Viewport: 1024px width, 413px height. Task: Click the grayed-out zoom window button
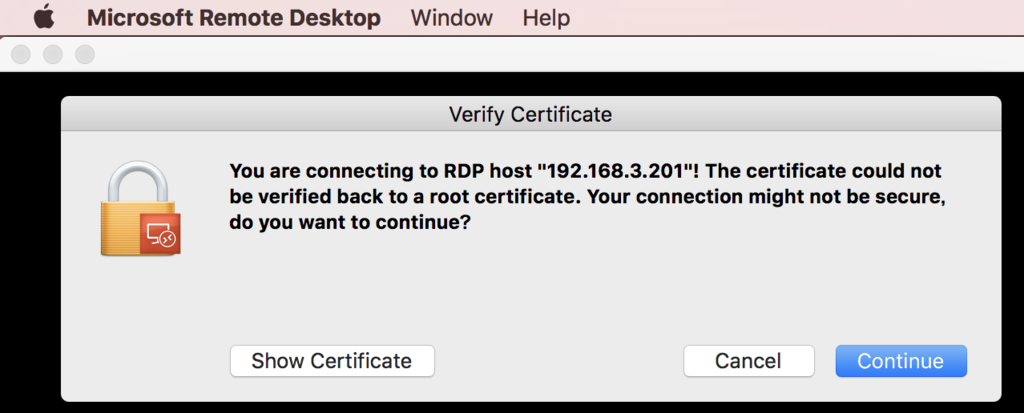85,54
